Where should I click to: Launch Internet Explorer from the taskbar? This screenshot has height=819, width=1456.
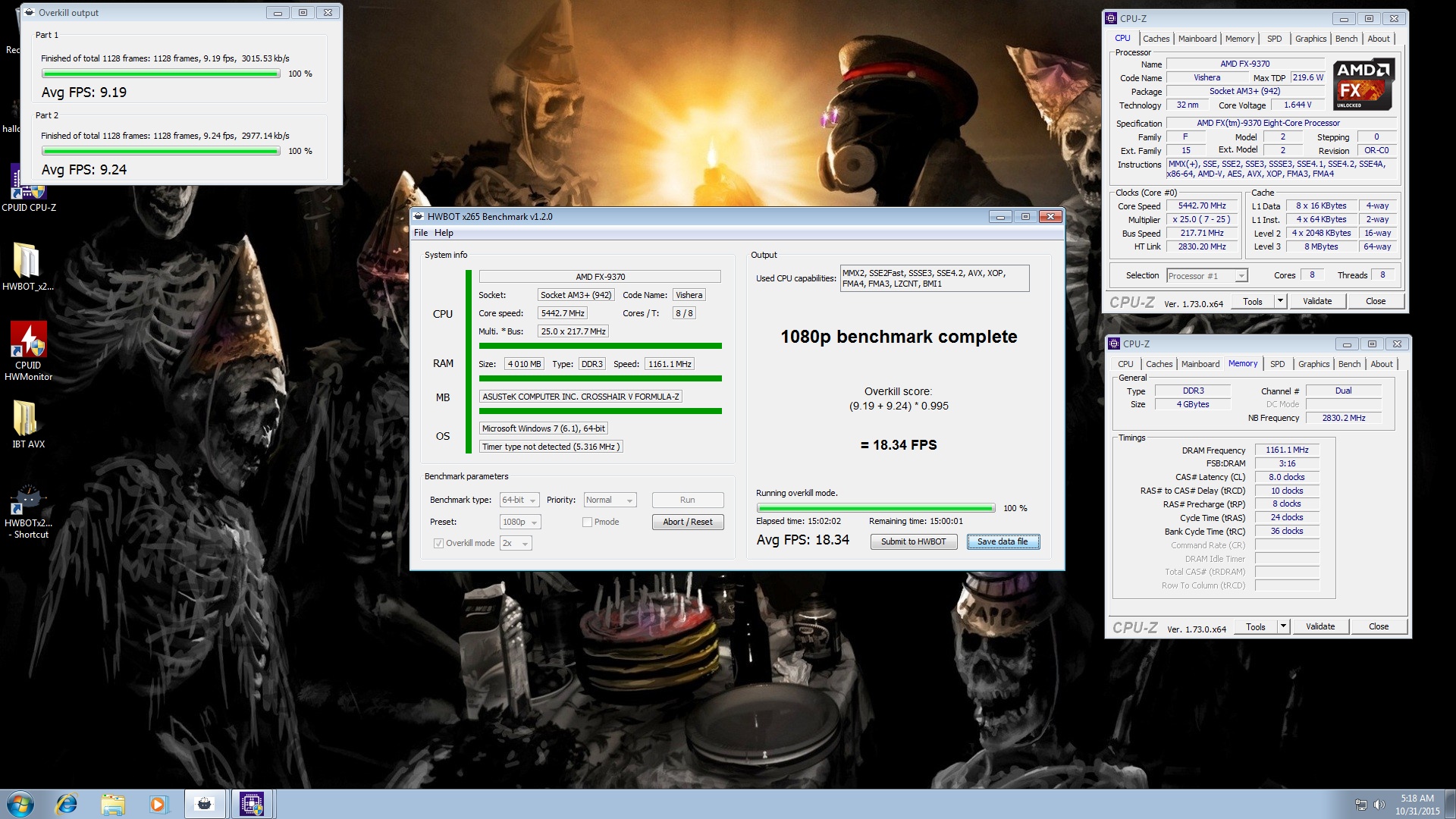coord(67,804)
